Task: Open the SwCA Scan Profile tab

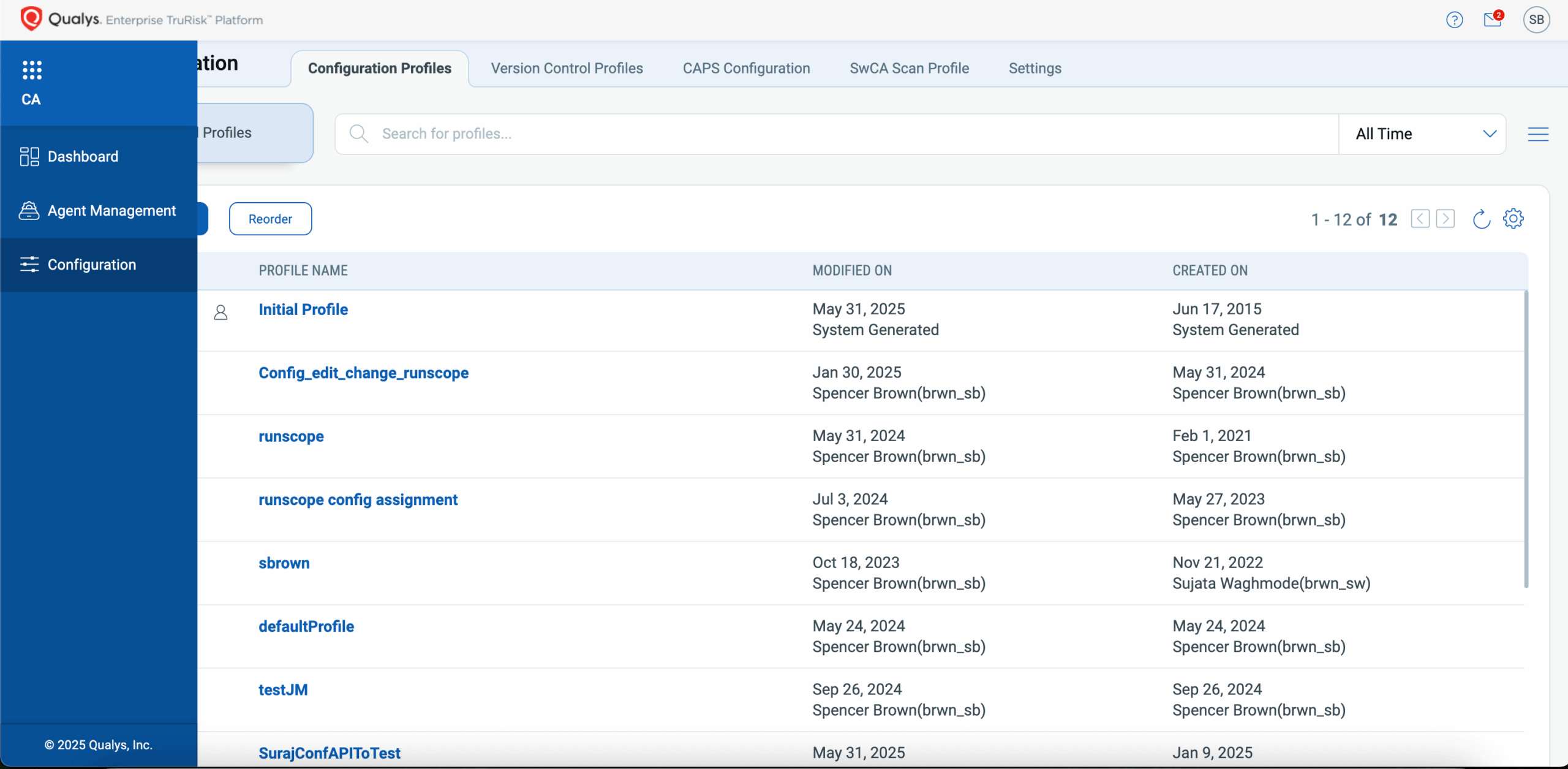Action: coord(909,68)
